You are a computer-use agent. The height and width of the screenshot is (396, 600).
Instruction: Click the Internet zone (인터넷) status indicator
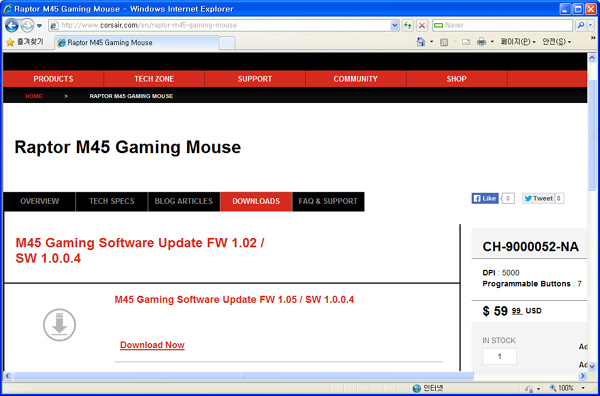point(428,388)
